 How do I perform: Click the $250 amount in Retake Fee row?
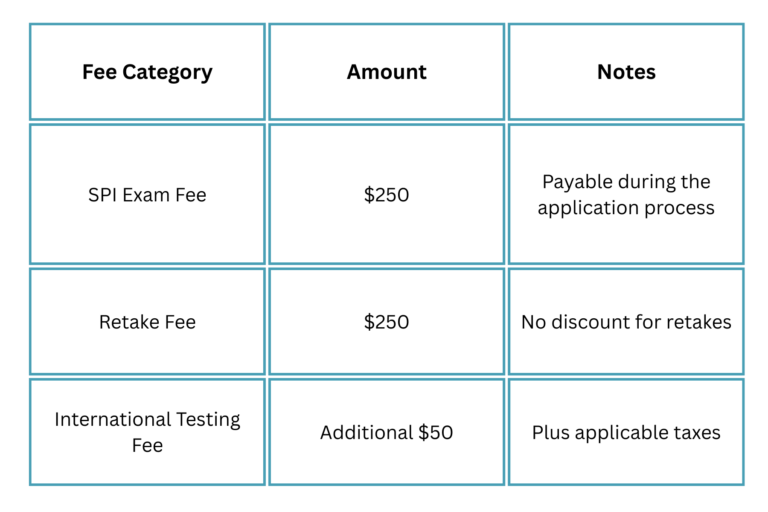point(386,322)
